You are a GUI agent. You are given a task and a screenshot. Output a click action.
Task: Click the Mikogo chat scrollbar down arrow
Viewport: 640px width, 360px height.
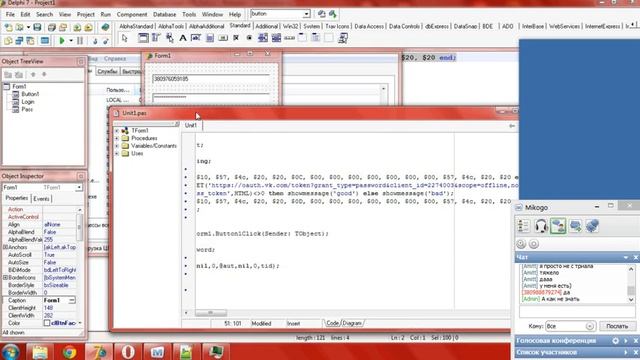(x=631, y=299)
